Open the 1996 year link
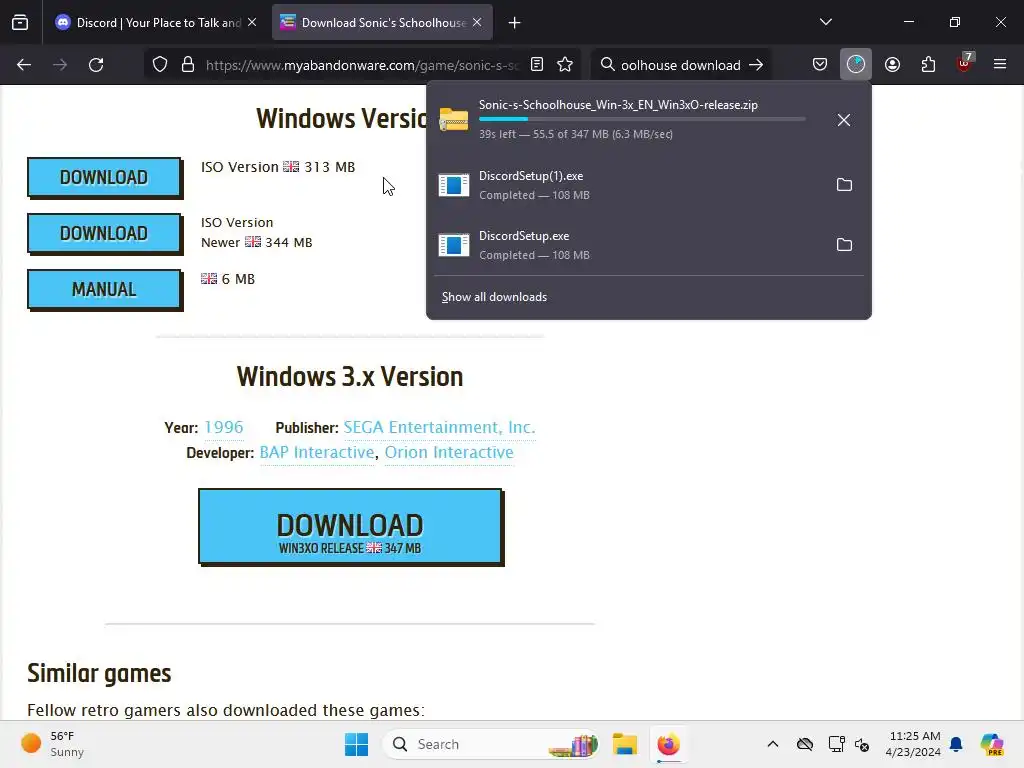 pos(224,427)
